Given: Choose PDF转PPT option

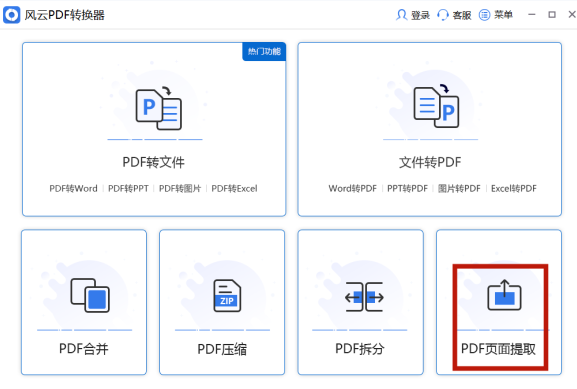Looking at the screenshot, I should (128, 188).
